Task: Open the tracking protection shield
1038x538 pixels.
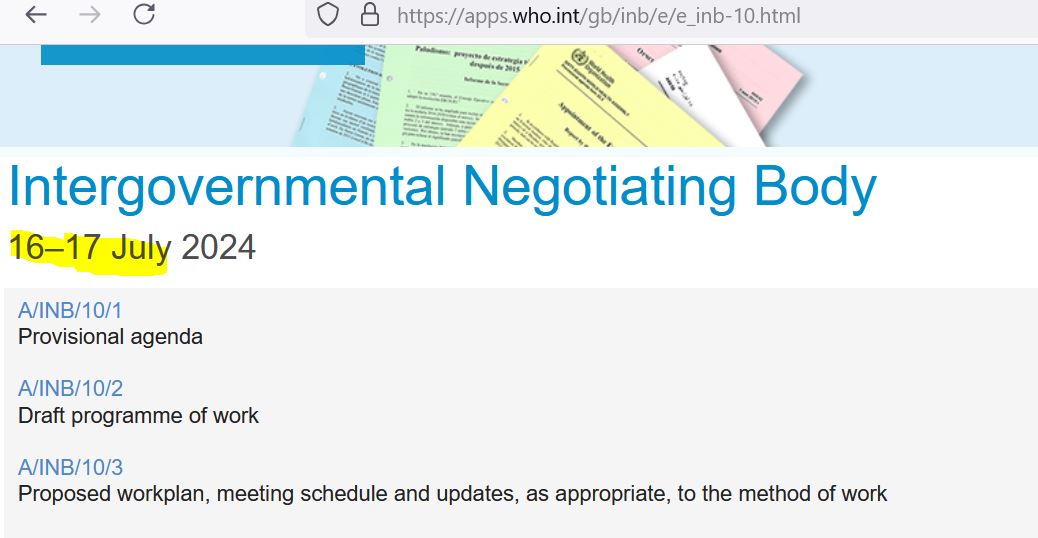Action: pos(329,15)
